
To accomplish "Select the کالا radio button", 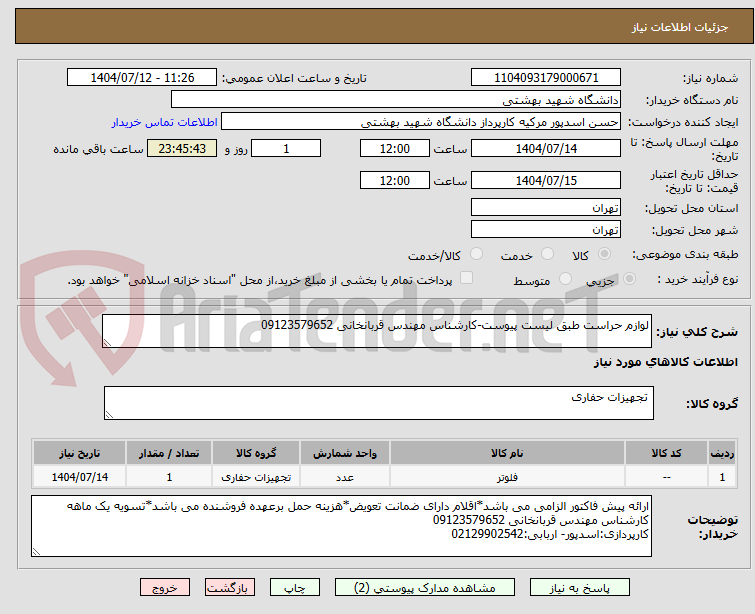I will [x=604, y=254].
